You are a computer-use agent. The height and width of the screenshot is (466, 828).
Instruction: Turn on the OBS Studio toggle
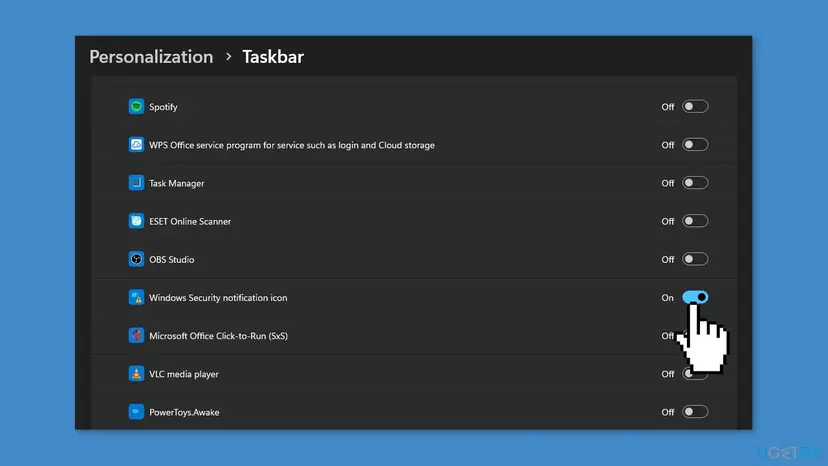coord(695,259)
